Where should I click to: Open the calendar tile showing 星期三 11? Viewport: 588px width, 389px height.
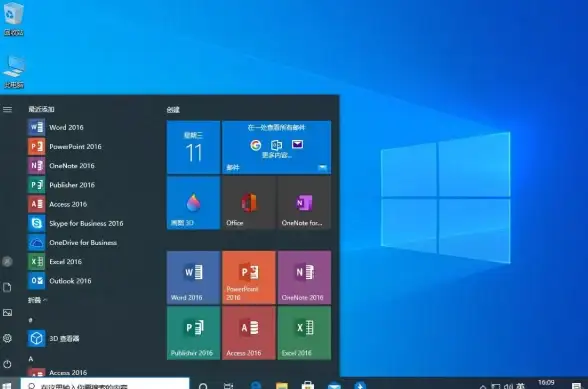click(193, 147)
